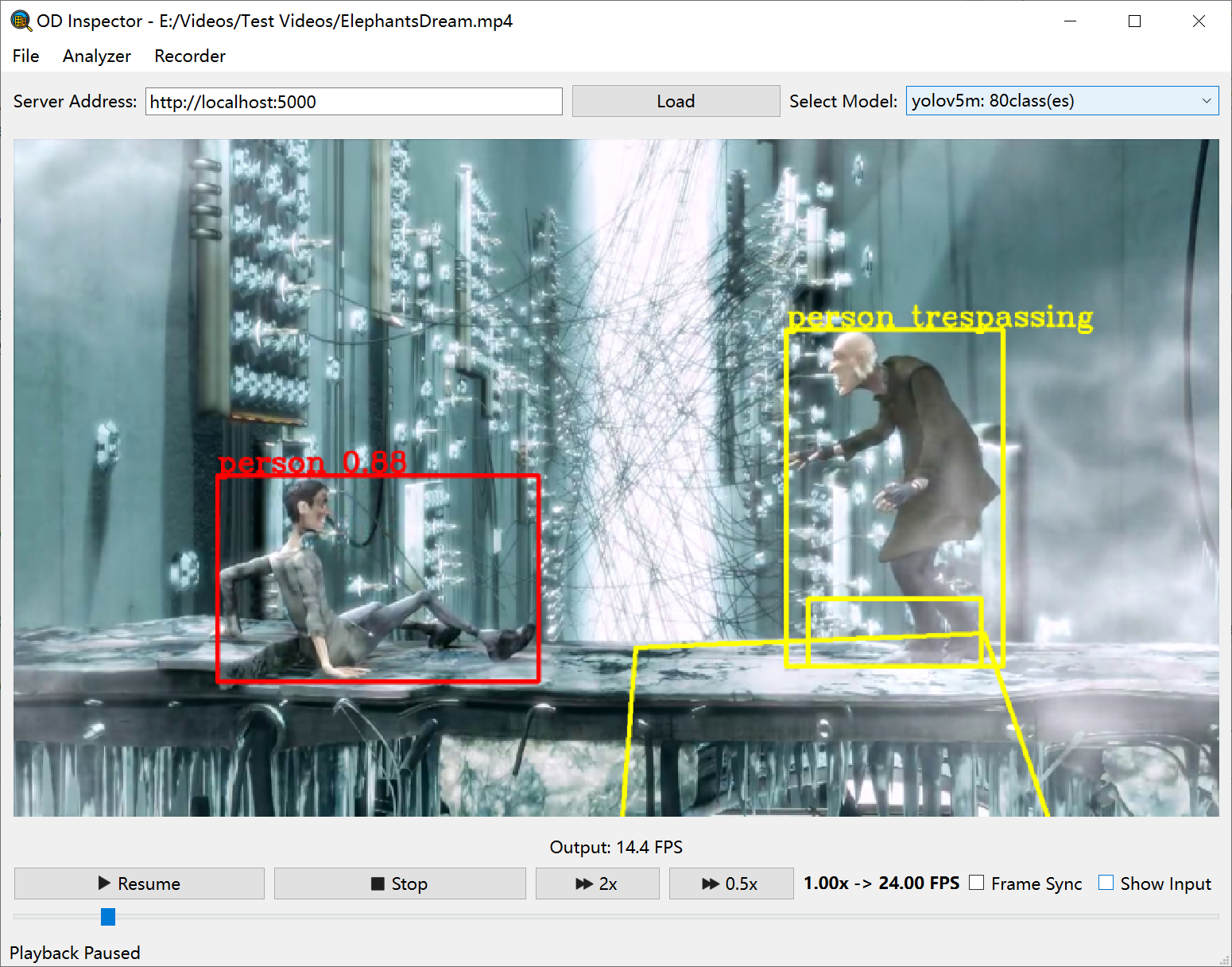The width and height of the screenshot is (1232, 967).
Task: Minimize the OD Inspector window
Action: point(1071,21)
